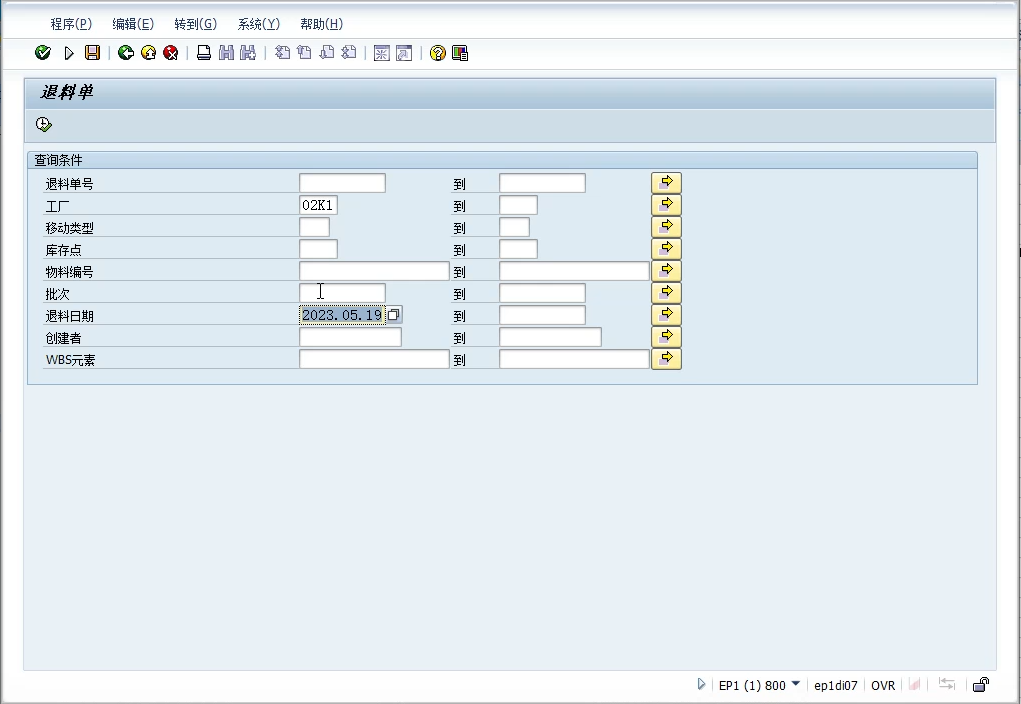Image resolution: width=1021 pixels, height=704 pixels.
Task: Click the Customize Local Layout monitor icon
Action: (460, 53)
